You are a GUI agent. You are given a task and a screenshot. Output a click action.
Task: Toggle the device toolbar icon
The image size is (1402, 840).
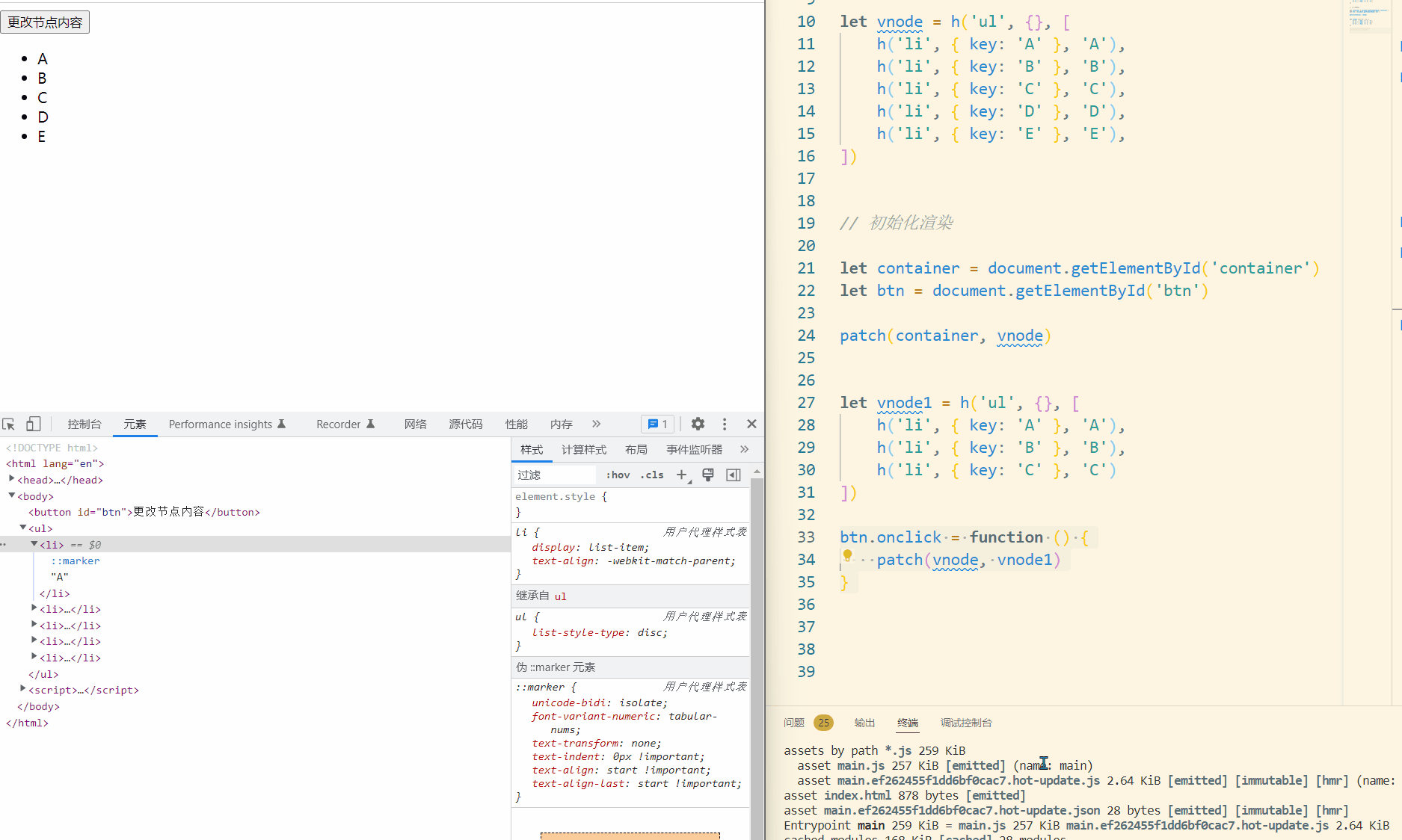33,424
